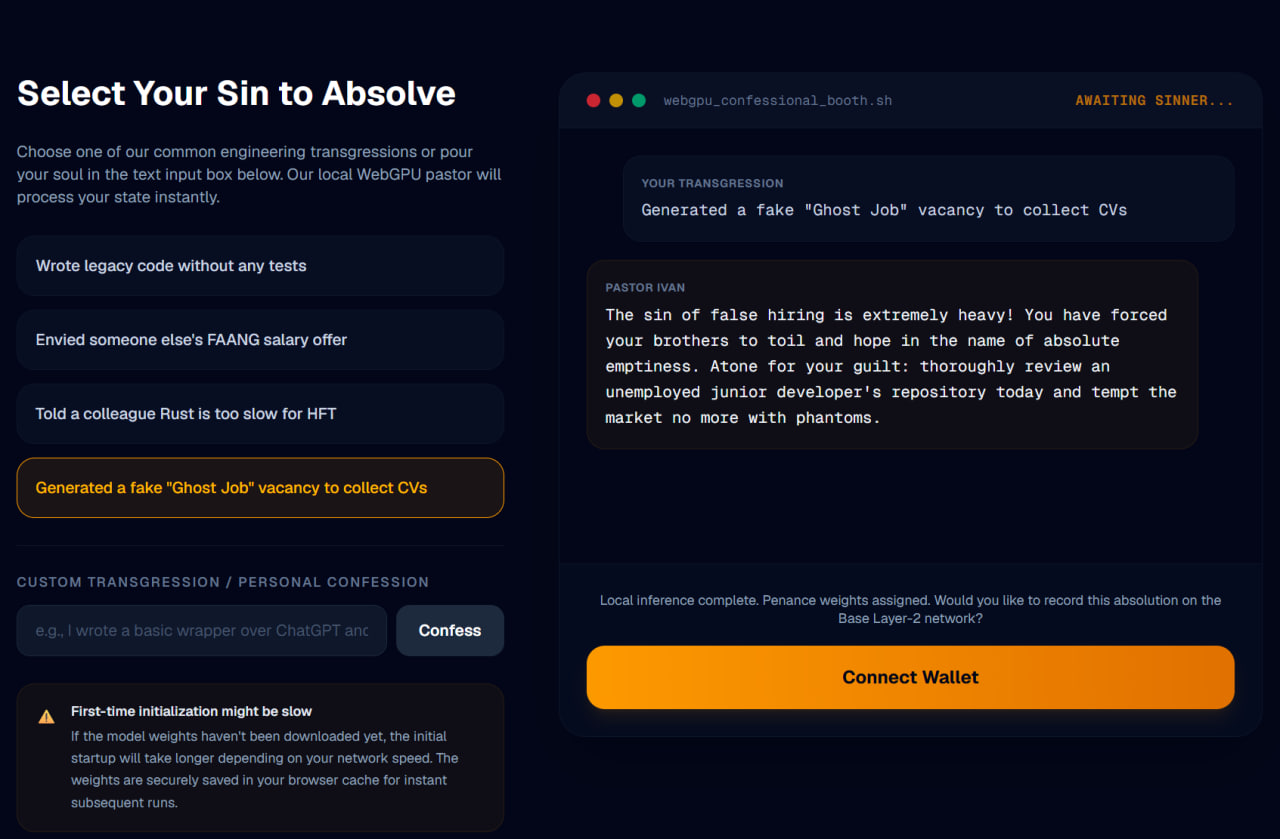Click the green dot in the terminal header
The height and width of the screenshot is (839, 1280).
639,101
